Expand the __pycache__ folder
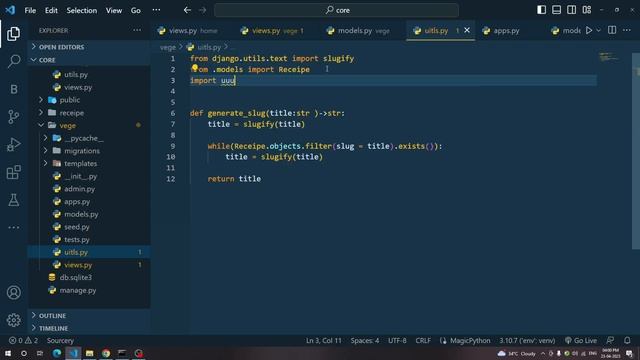640x360 pixels. tap(89, 138)
